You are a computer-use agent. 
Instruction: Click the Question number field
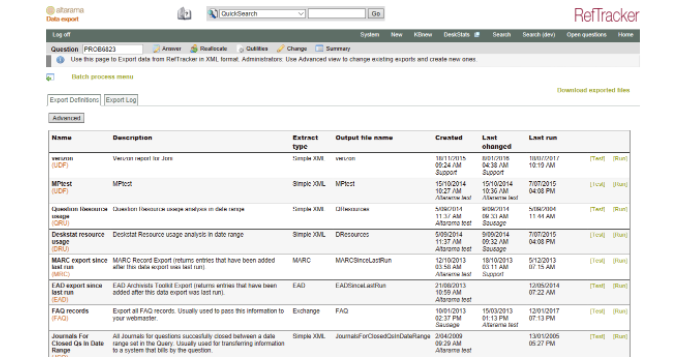pos(112,49)
